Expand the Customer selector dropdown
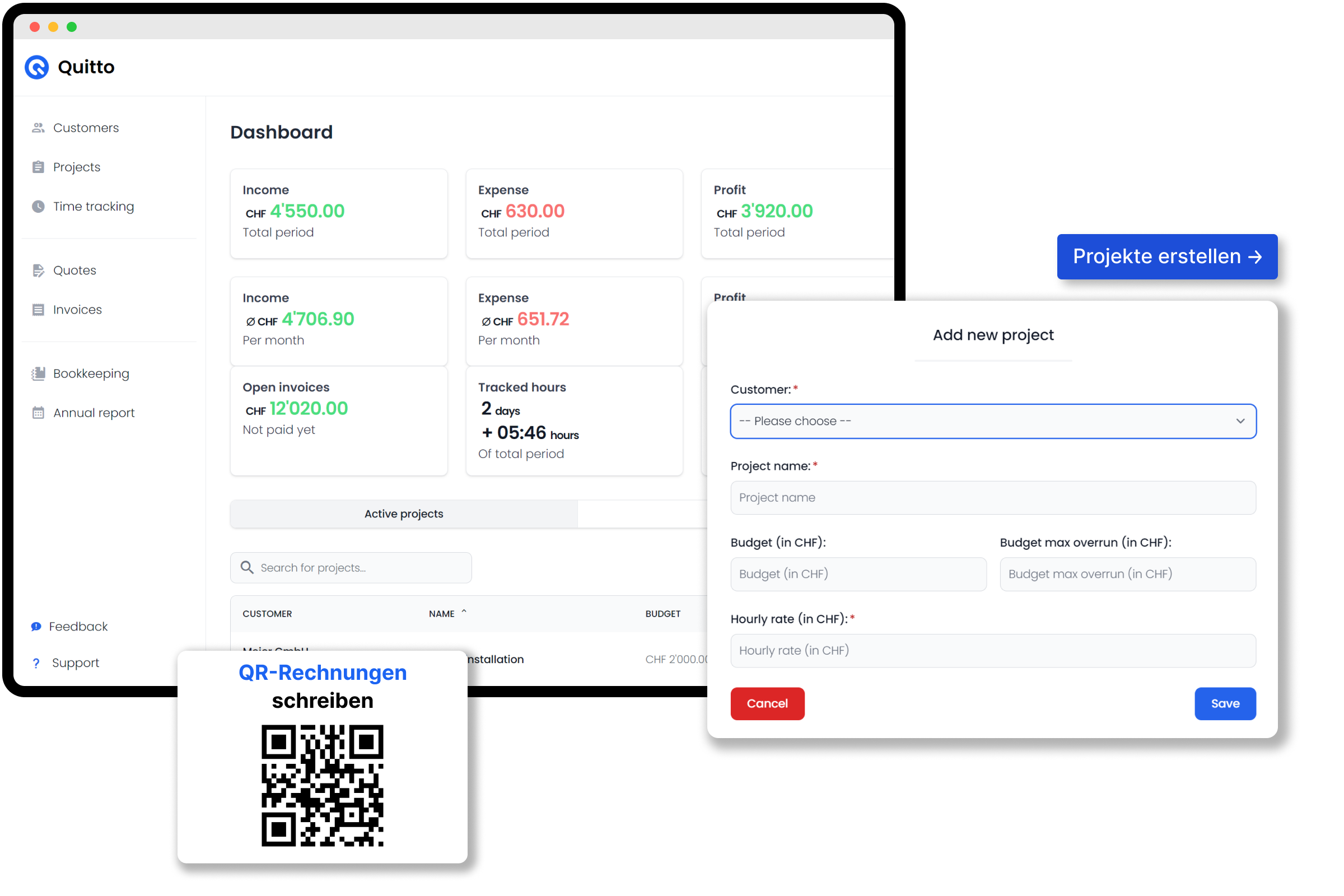1344x896 pixels. (x=992, y=421)
